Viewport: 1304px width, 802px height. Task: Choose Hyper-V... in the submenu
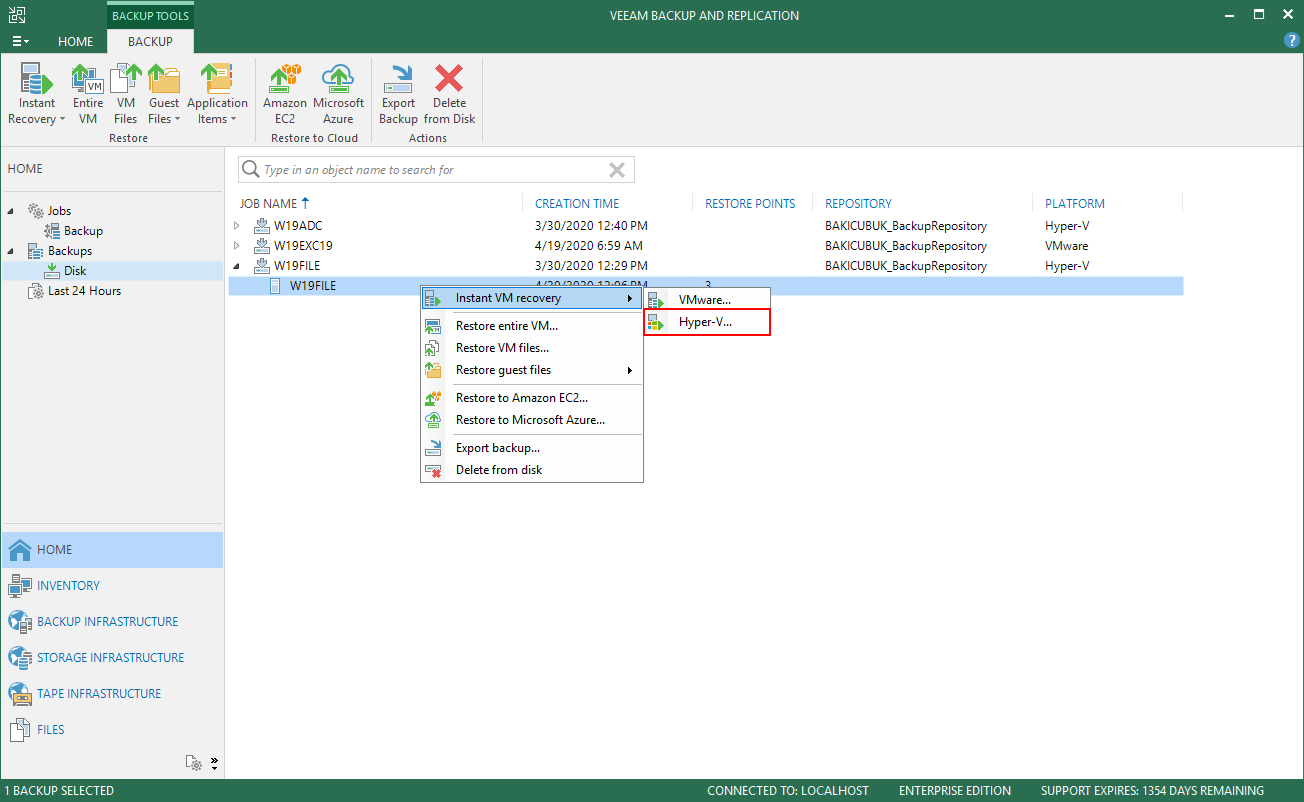click(707, 322)
